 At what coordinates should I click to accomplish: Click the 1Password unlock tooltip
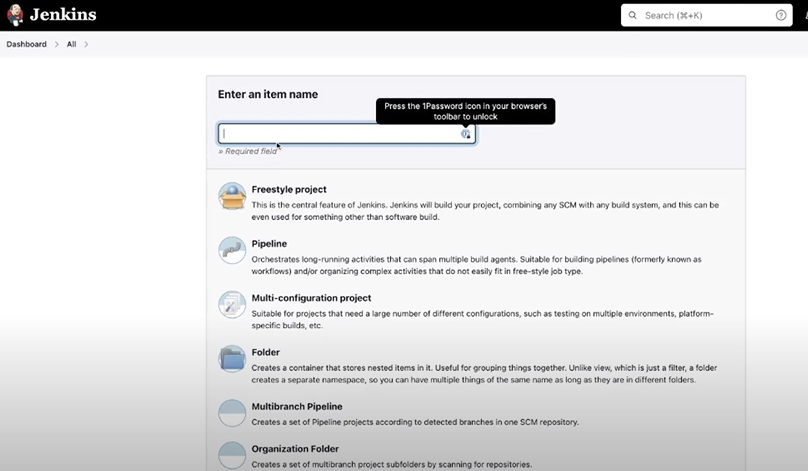tap(465, 111)
